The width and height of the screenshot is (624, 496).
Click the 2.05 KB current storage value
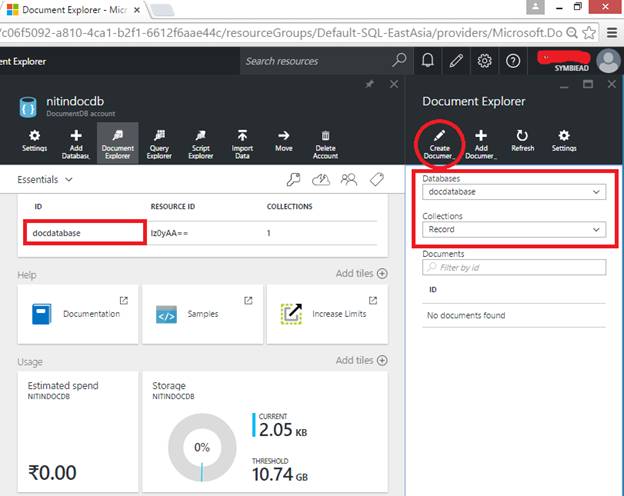tap(283, 430)
